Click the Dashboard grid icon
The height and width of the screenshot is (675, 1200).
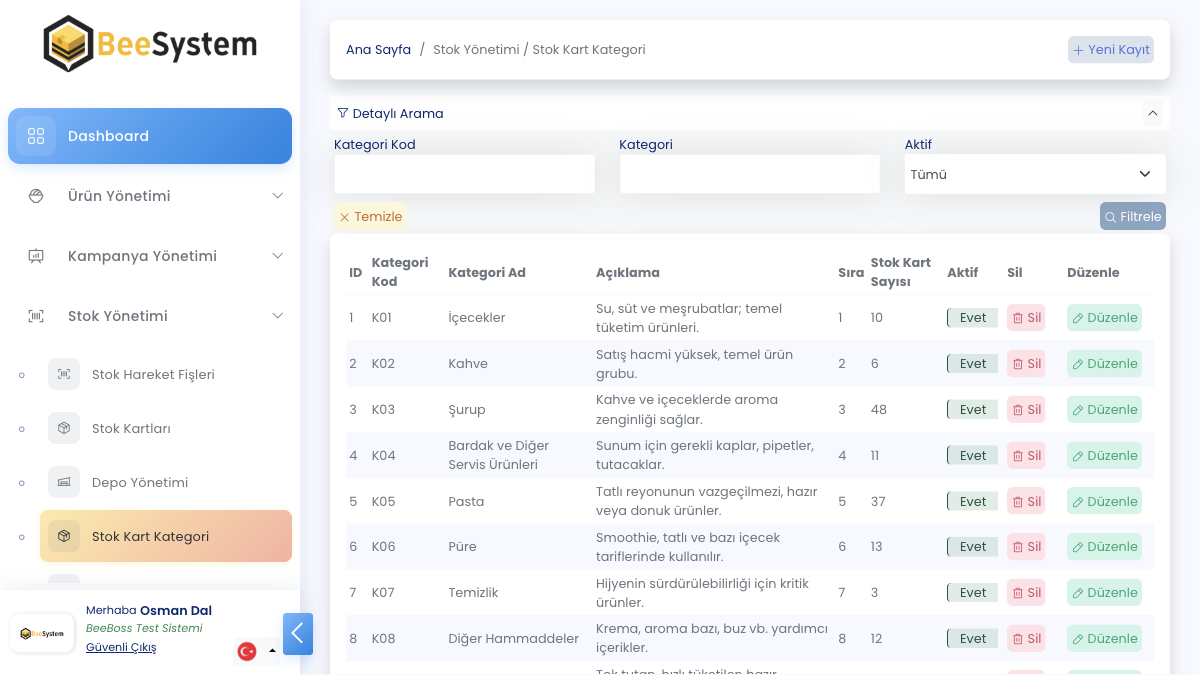point(36,136)
